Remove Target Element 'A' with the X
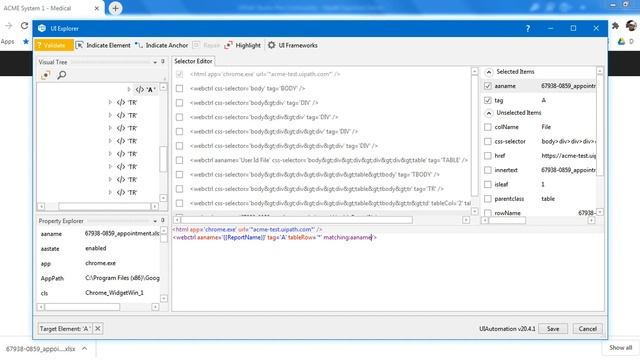The image size is (640, 360). tap(98, 329)
